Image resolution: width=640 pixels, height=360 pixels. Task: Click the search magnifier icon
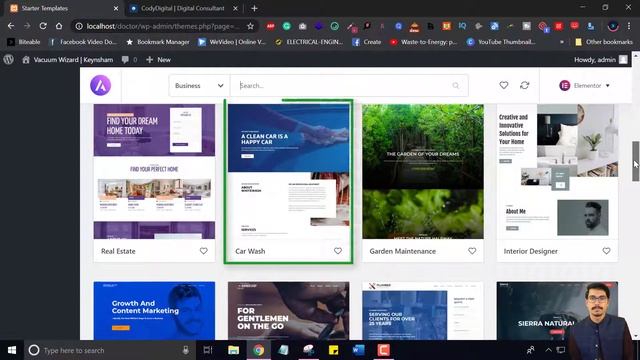pyautogui.click(x=456, y=85)
